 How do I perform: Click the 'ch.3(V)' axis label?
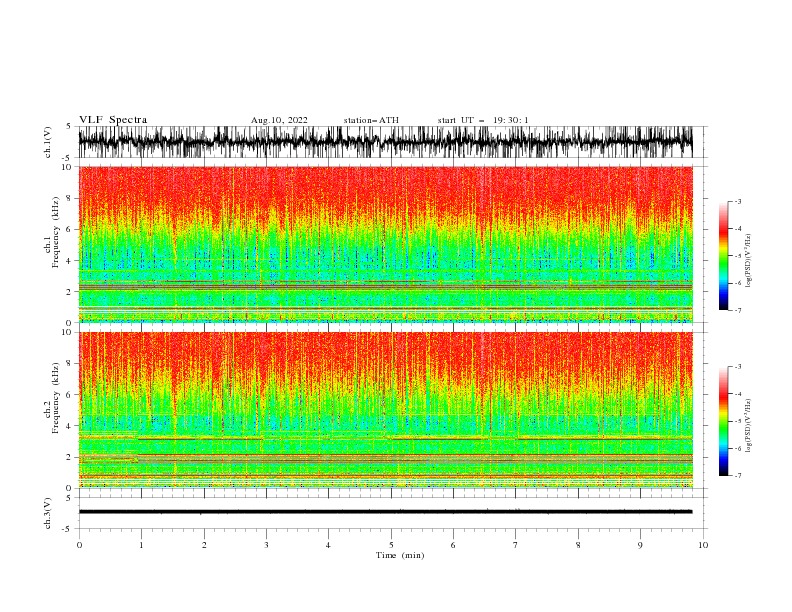[48, 513]
